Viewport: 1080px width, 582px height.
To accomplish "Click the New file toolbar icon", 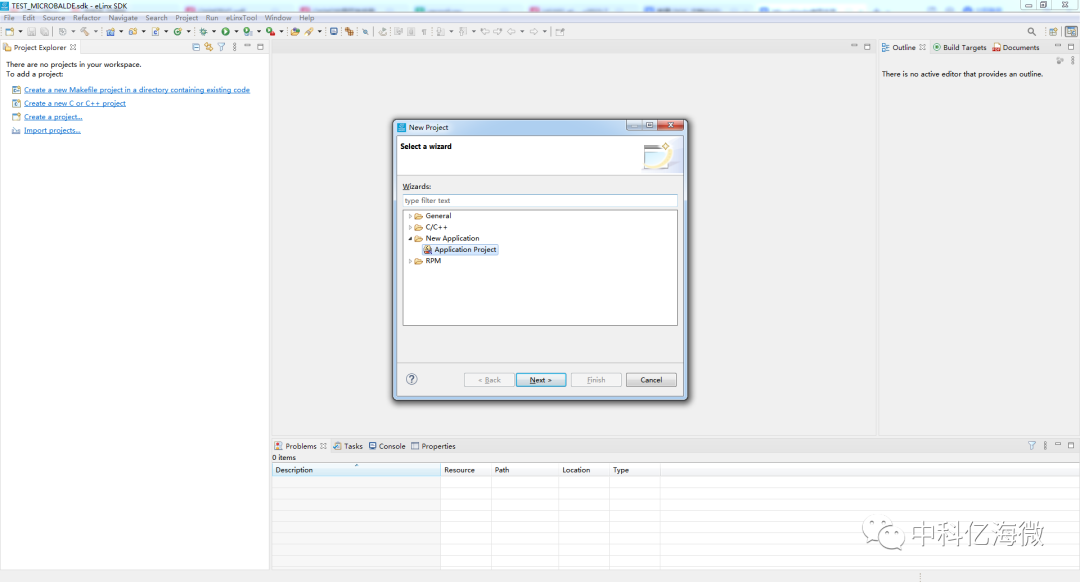I will pos(10,32).
